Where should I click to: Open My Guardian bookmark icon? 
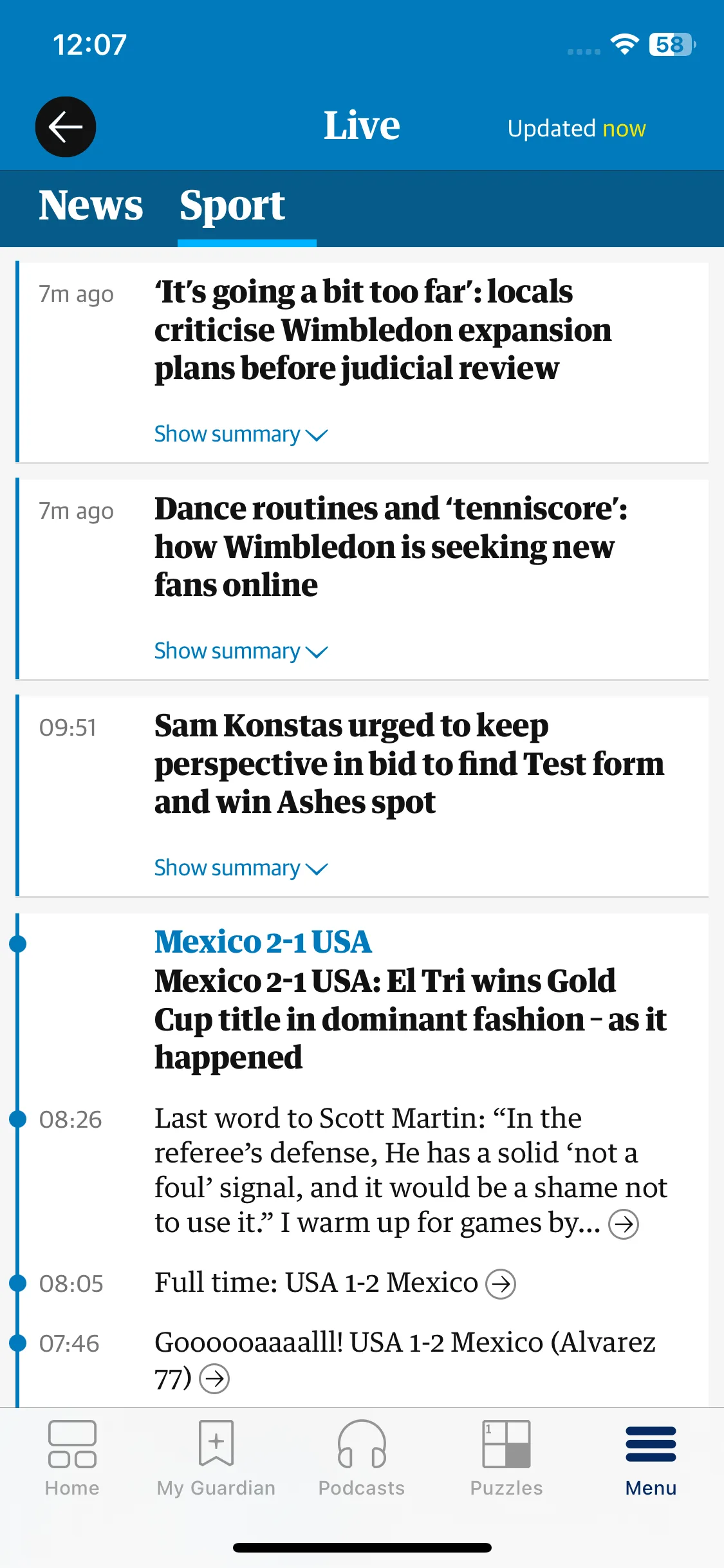point(216,1443)
